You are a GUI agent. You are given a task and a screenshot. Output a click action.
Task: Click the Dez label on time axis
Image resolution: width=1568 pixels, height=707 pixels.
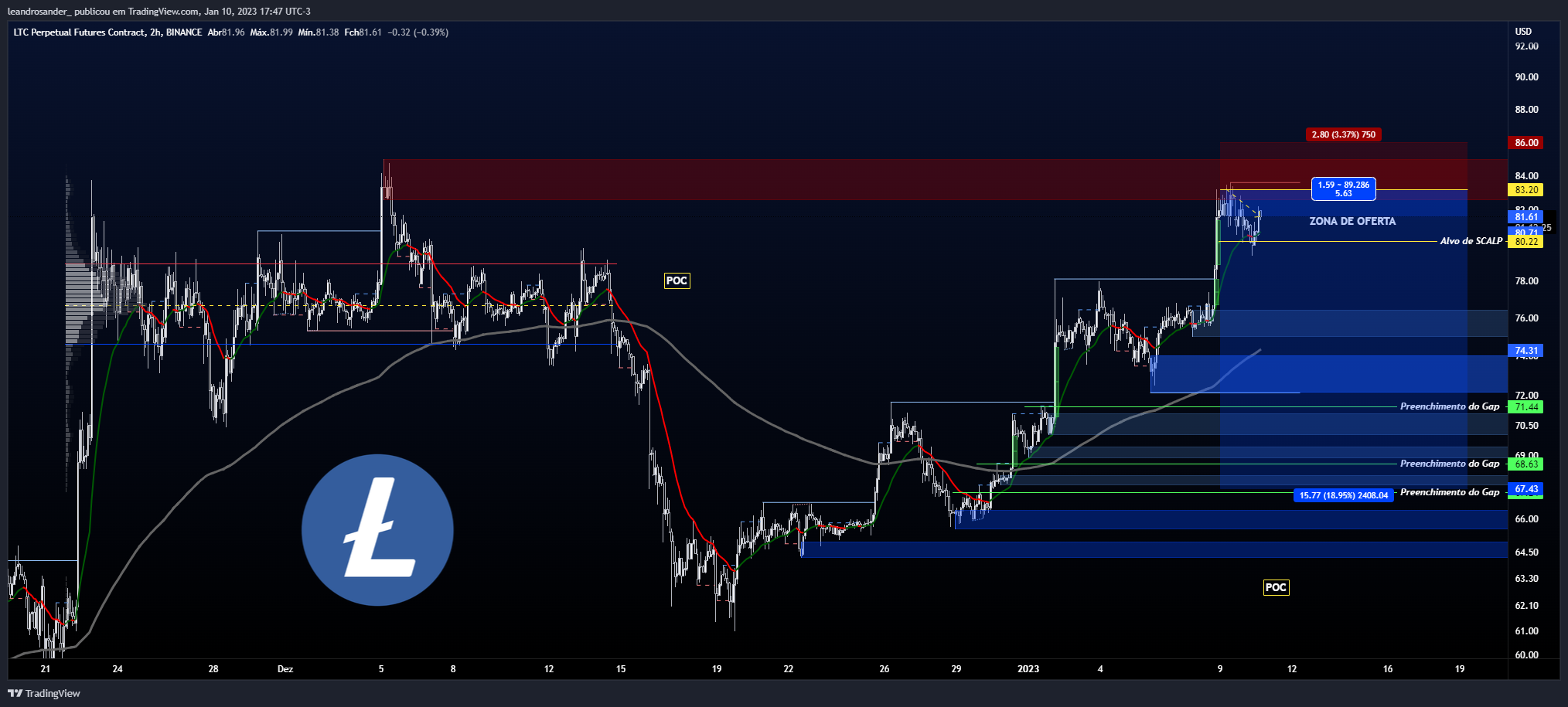[x=285, y=669]
